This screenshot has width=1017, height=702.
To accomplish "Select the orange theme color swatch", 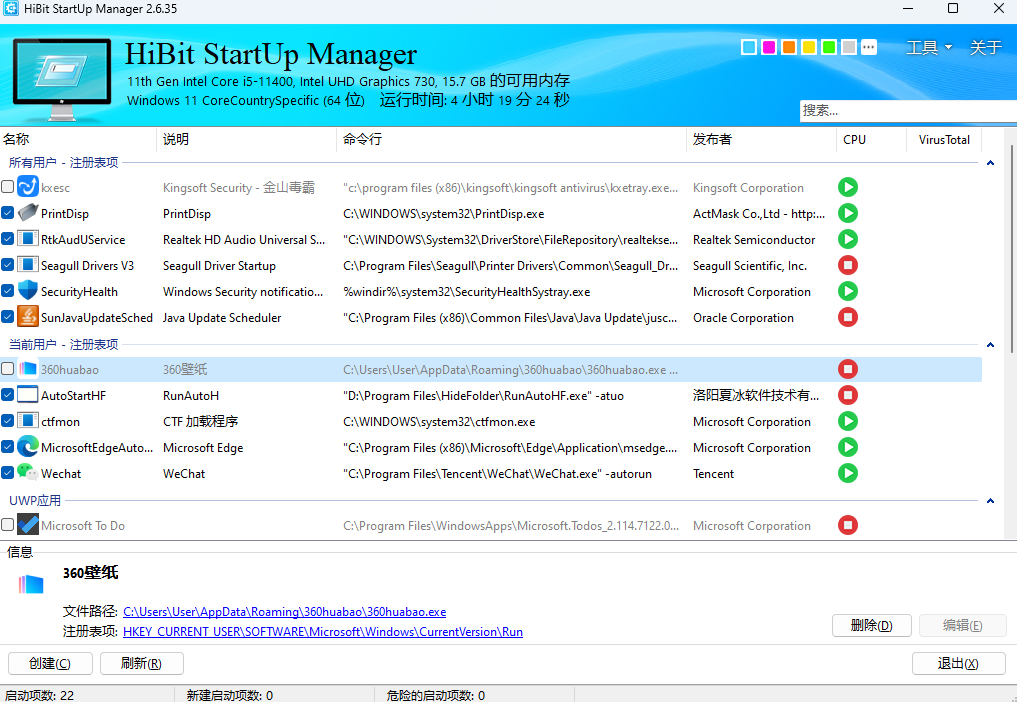I will pyautogui.click(x=789, y=47).
